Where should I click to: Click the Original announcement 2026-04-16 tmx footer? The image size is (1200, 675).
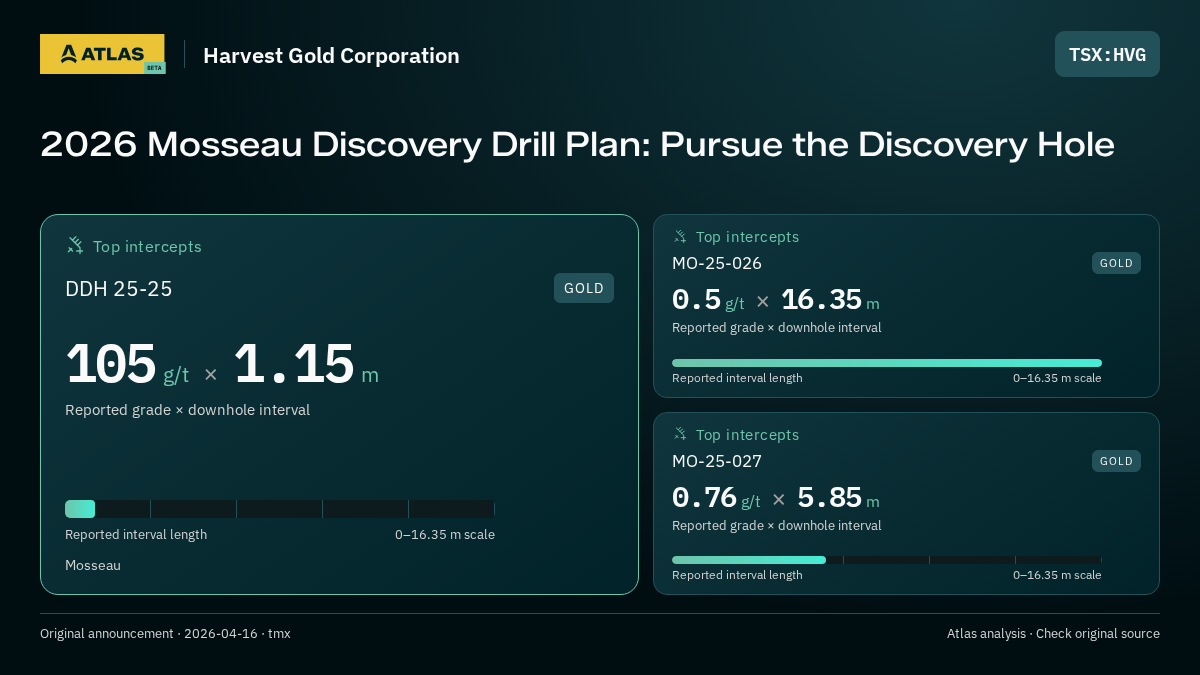pyautogui.click(x=165, y=634)
